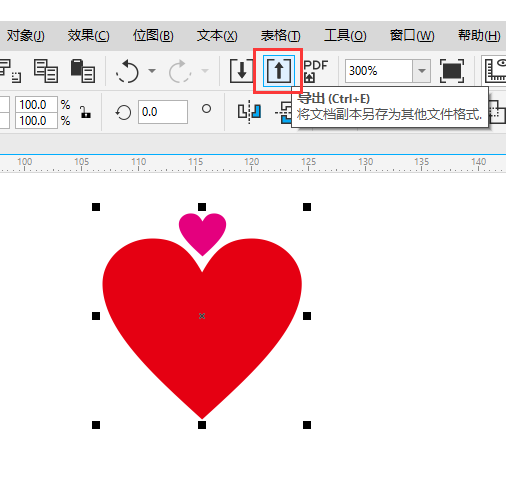Click the Publish to PDF icon
The height and width of the screenshot is (502, 506).
(315, 71)
